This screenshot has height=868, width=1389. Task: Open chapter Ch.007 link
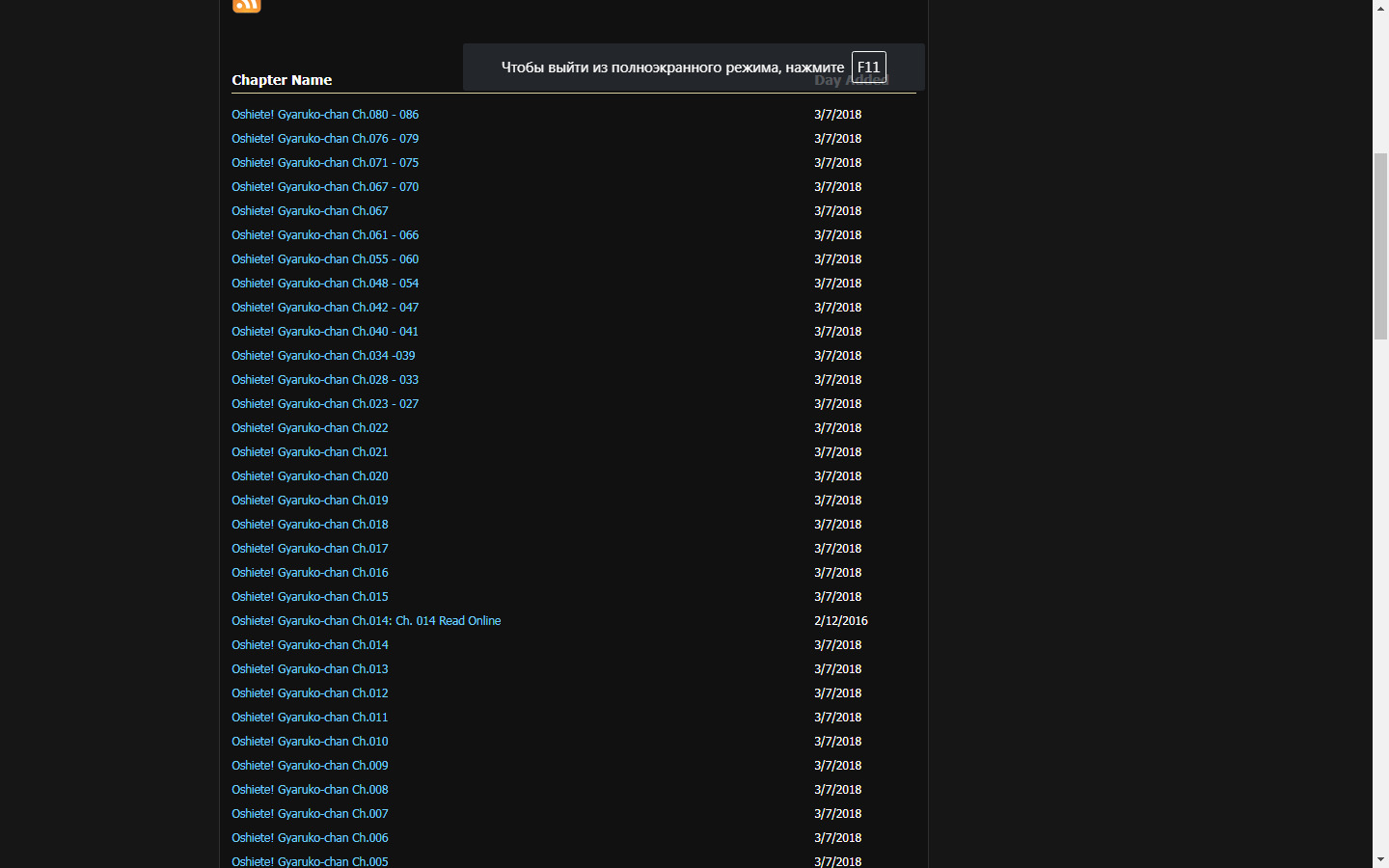click(310, 814)
